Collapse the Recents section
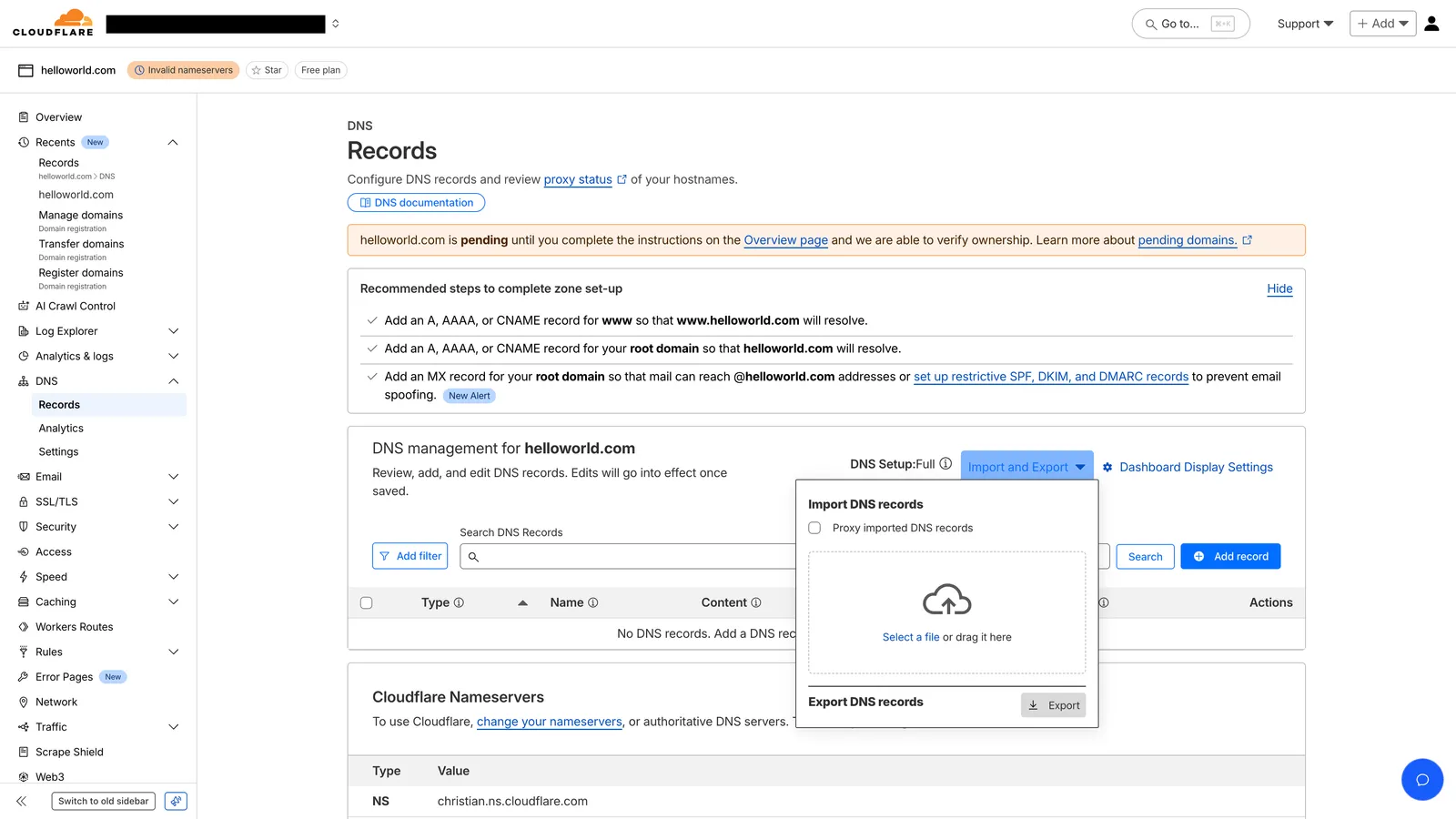Image resolution: width=1456 pixels, height=819 pixels. point(173,143)
